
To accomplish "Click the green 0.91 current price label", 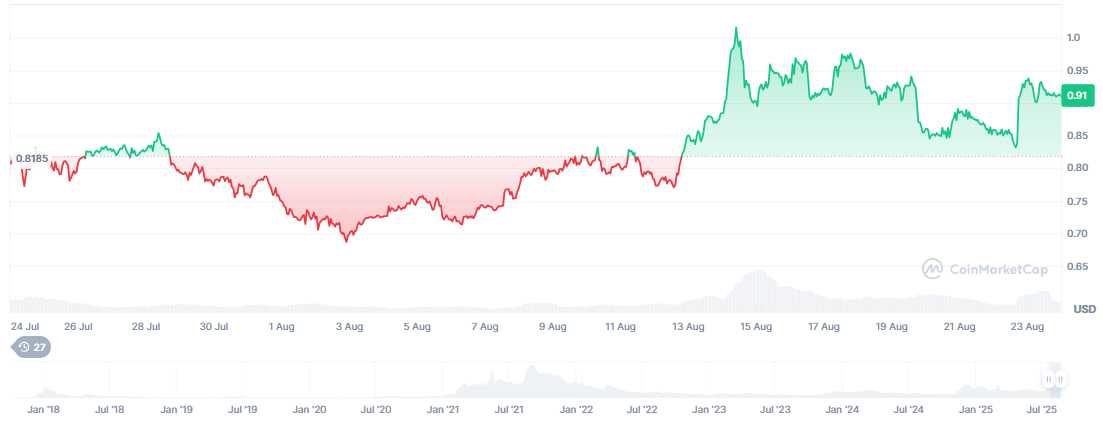I will [x=1078, y=95].
